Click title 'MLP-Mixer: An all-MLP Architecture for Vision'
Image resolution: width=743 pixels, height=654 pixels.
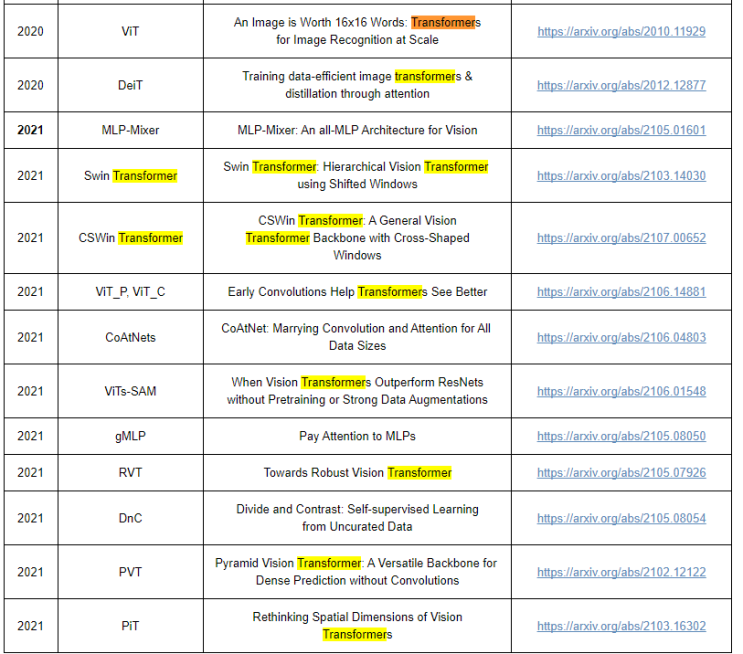pos(357,130)
